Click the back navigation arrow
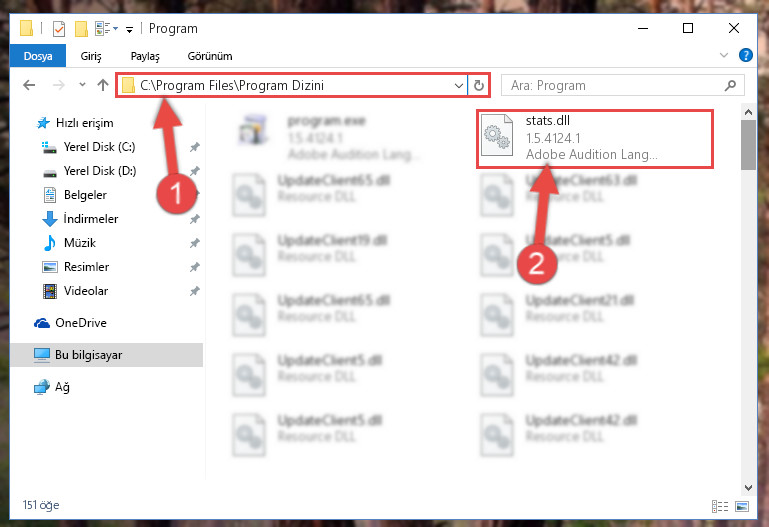 pyautogui.click(x=29, y=85)
